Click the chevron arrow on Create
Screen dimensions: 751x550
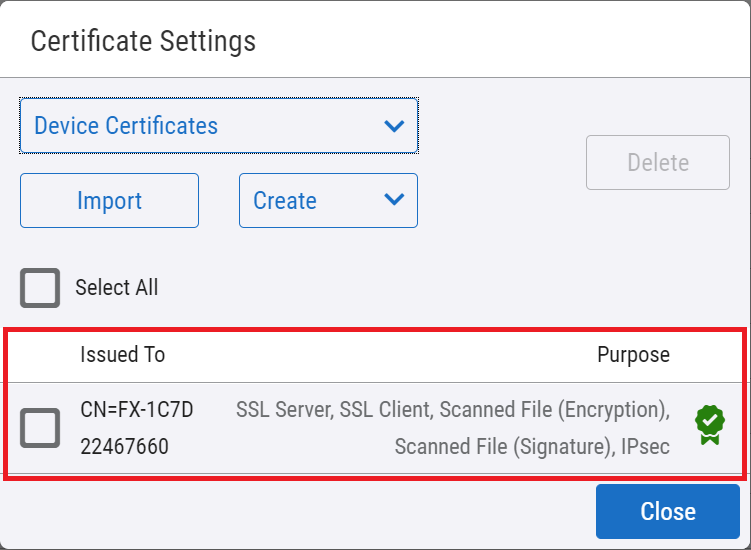click(x=394, y=200)
